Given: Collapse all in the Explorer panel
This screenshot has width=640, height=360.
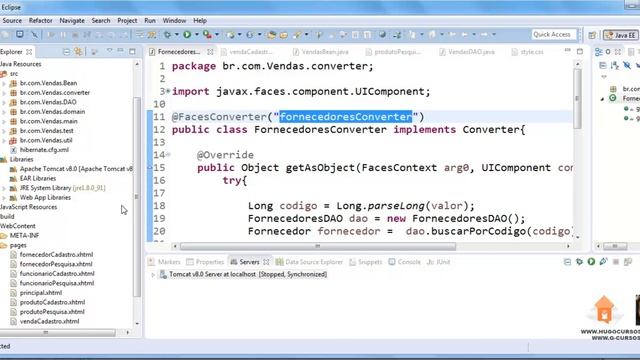Looking at the screenshot, I should pos(66,51).
